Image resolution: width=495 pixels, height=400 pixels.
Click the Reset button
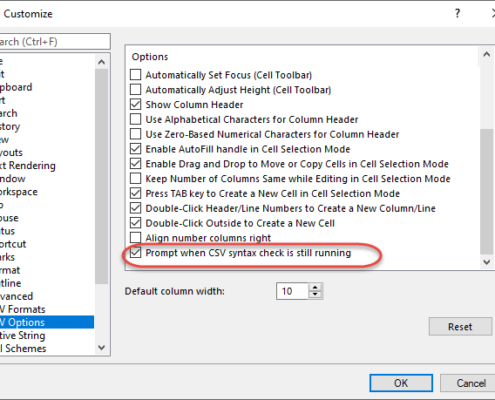click(x=460, y=327)
